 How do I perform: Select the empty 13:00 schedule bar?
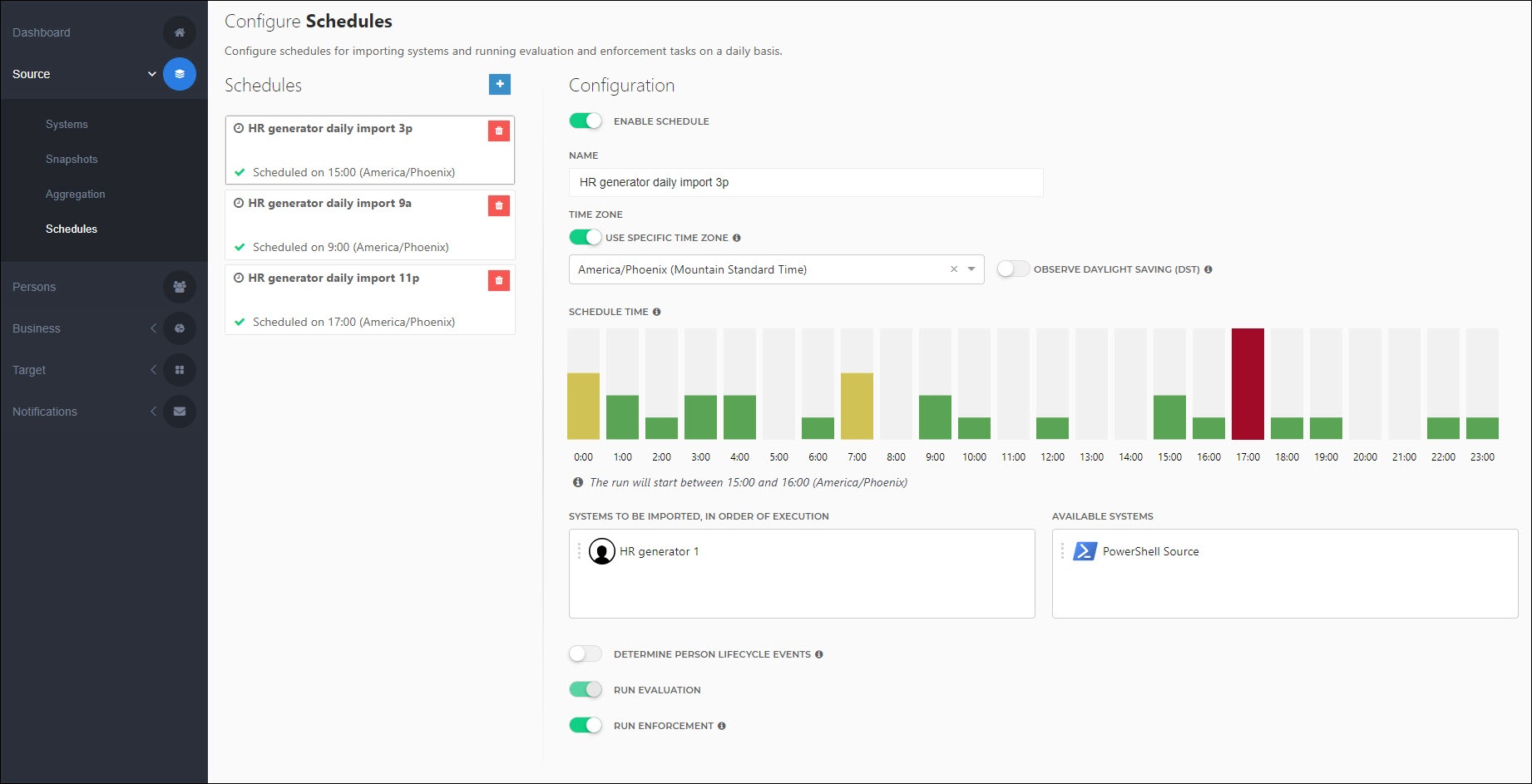point(1091,384)
